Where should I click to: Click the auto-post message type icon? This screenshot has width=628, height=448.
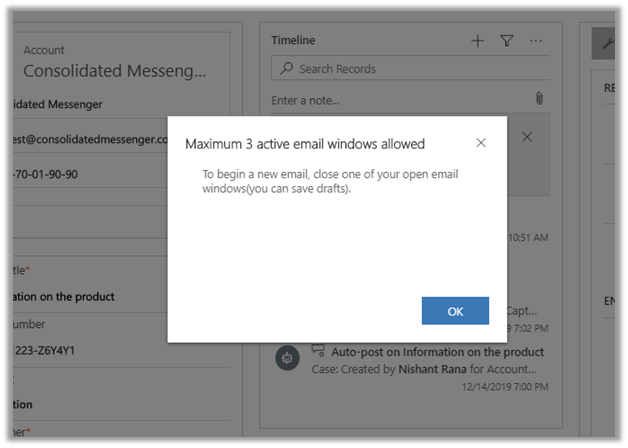[320, 351]
